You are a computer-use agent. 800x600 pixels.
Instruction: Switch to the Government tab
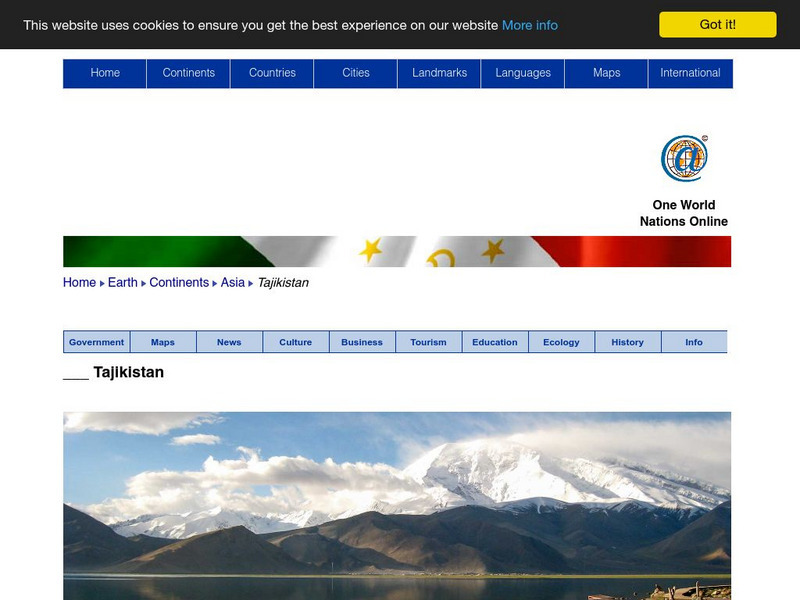click(96, 341)
